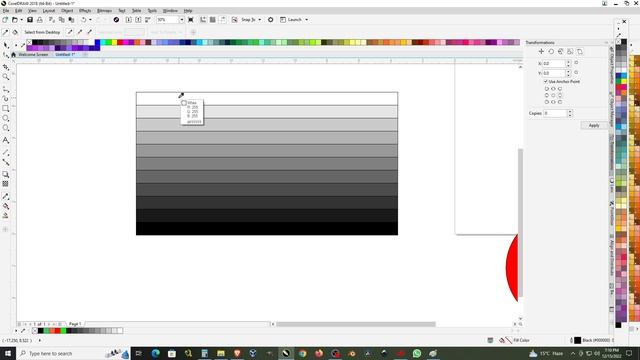Select the Interactive Fill tool
Screen dimensions: 640x360
coord(6,206)
